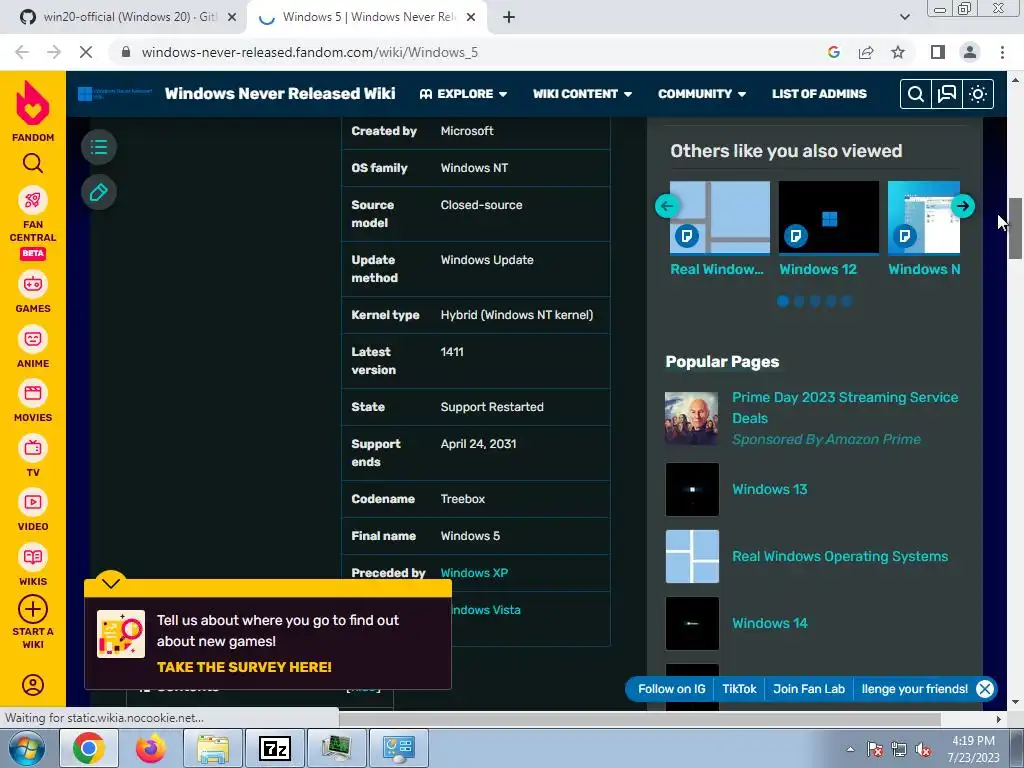Open a new browser tab

[509, 17]
